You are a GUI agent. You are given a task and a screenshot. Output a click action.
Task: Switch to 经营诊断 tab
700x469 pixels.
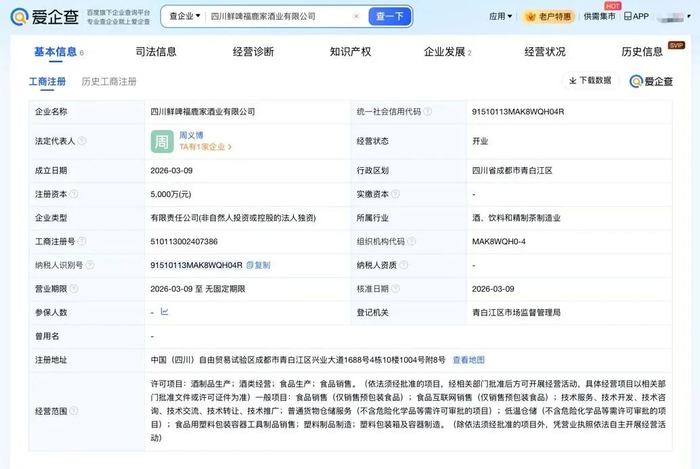click(253, 52)
